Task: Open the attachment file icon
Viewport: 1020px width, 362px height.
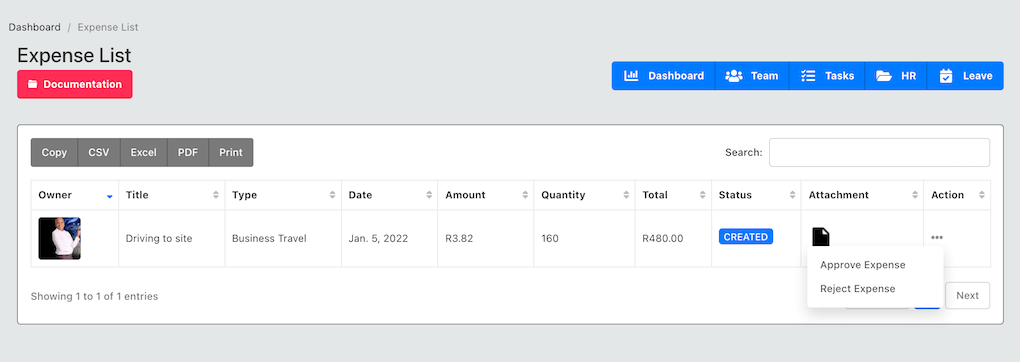Action: pyautogui.click(x=820, y=236)
